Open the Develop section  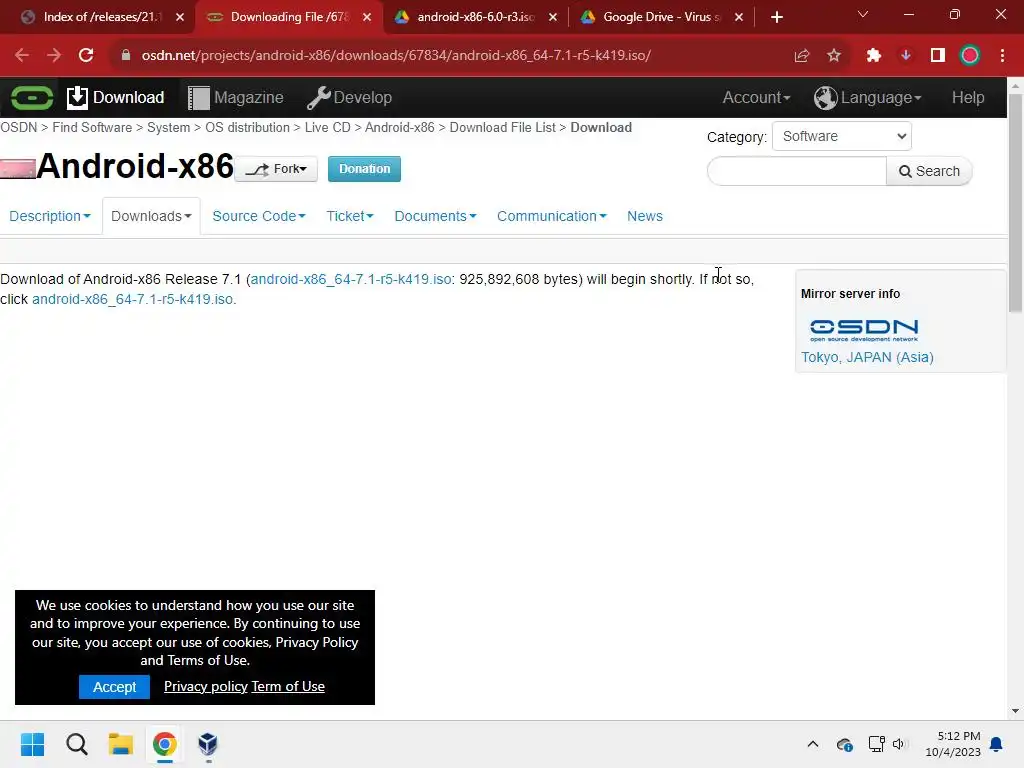tap(349, 97)
